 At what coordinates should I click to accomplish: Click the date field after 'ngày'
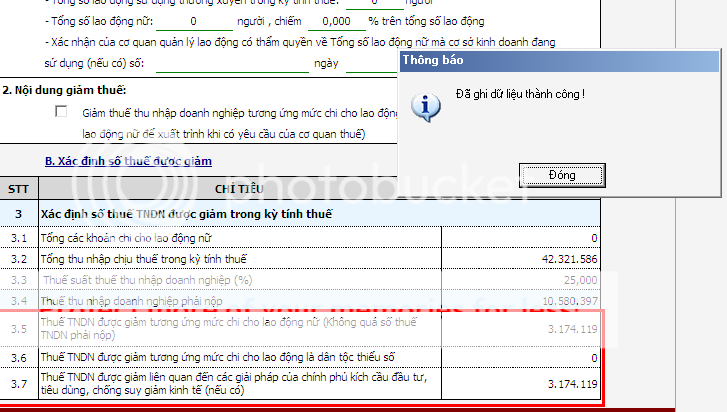point(372,64)
